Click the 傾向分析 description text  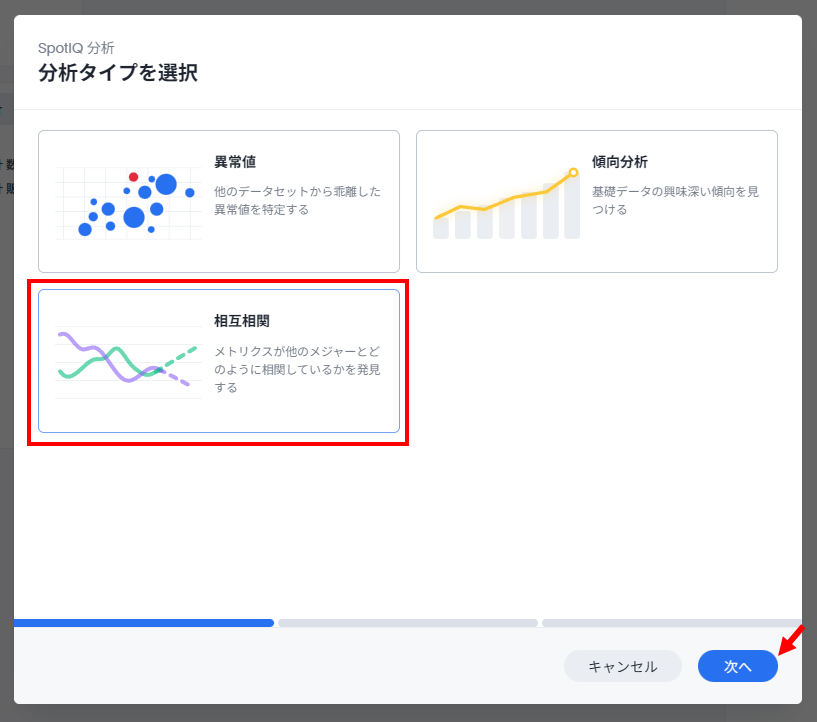[x=675, y=200]
